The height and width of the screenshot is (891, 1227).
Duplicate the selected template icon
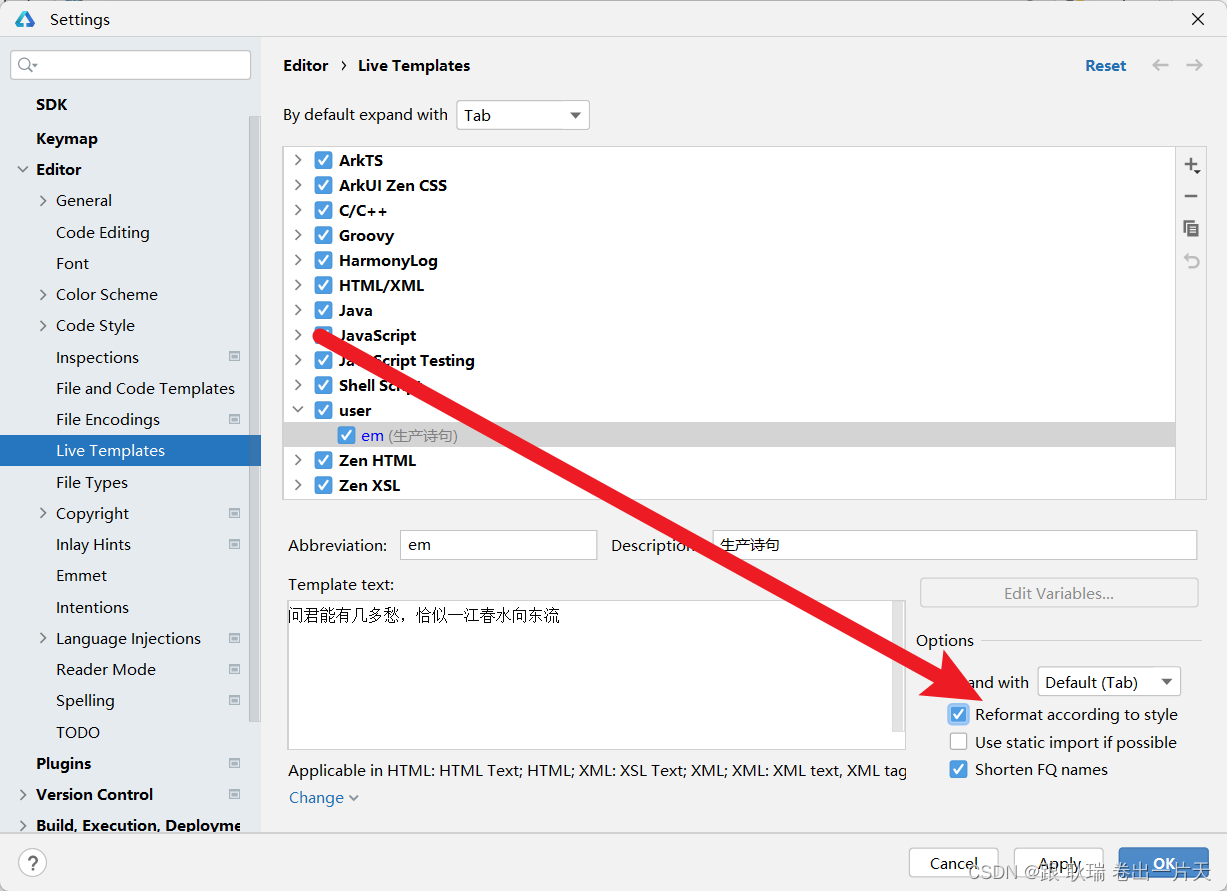pos(1191,229)
